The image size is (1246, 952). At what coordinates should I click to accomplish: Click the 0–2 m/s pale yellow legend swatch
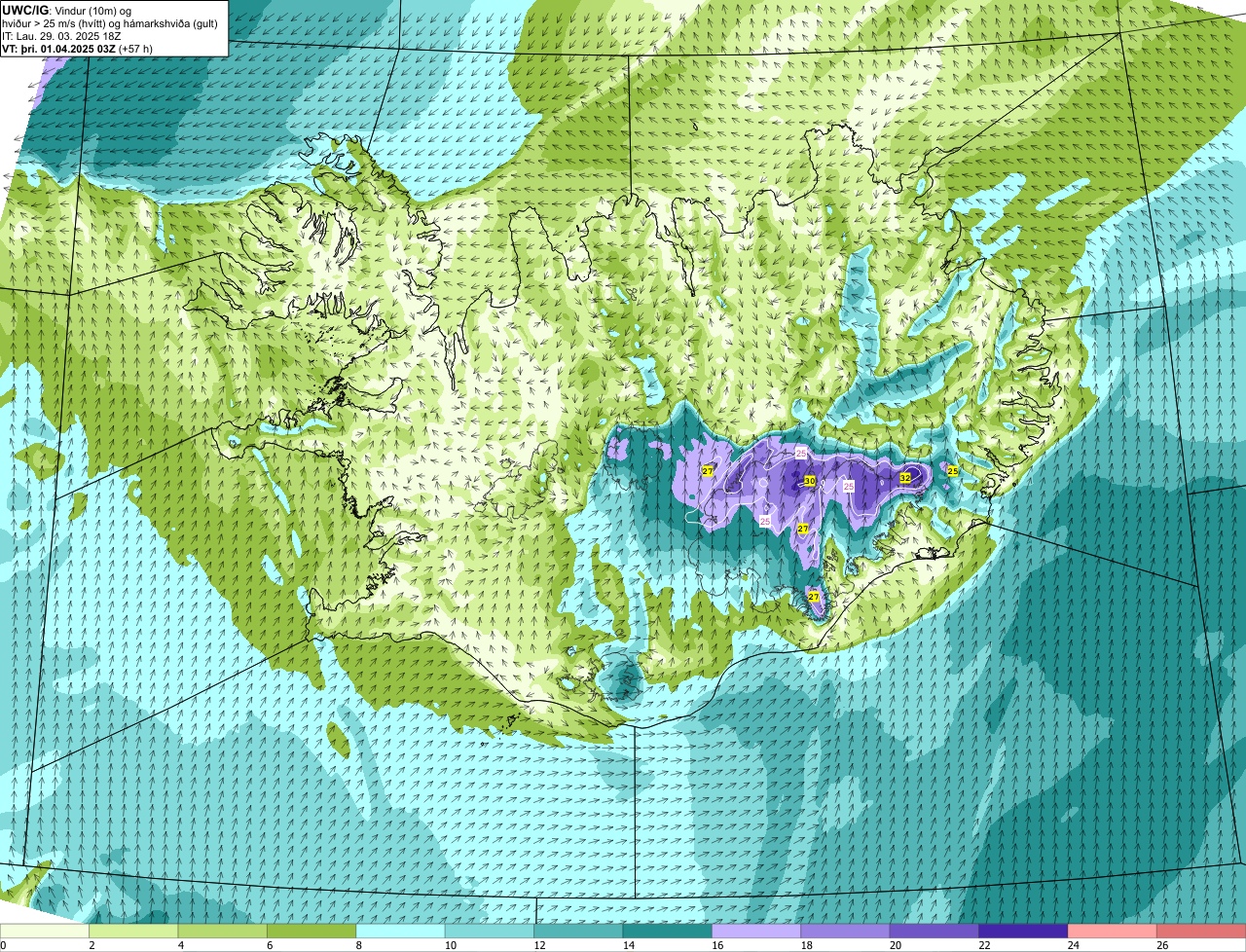click(x=45, y=931)
